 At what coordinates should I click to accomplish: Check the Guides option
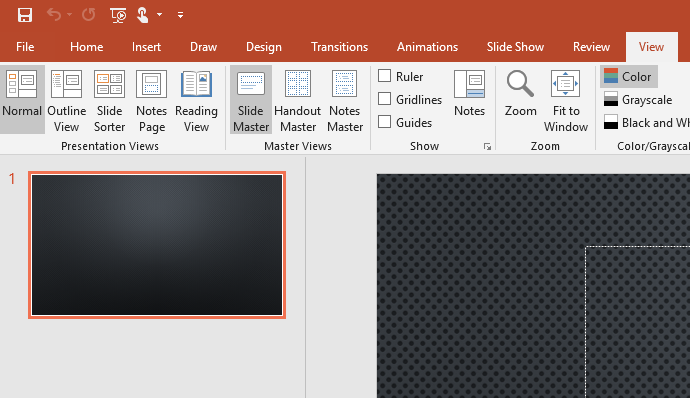[385, 122]
